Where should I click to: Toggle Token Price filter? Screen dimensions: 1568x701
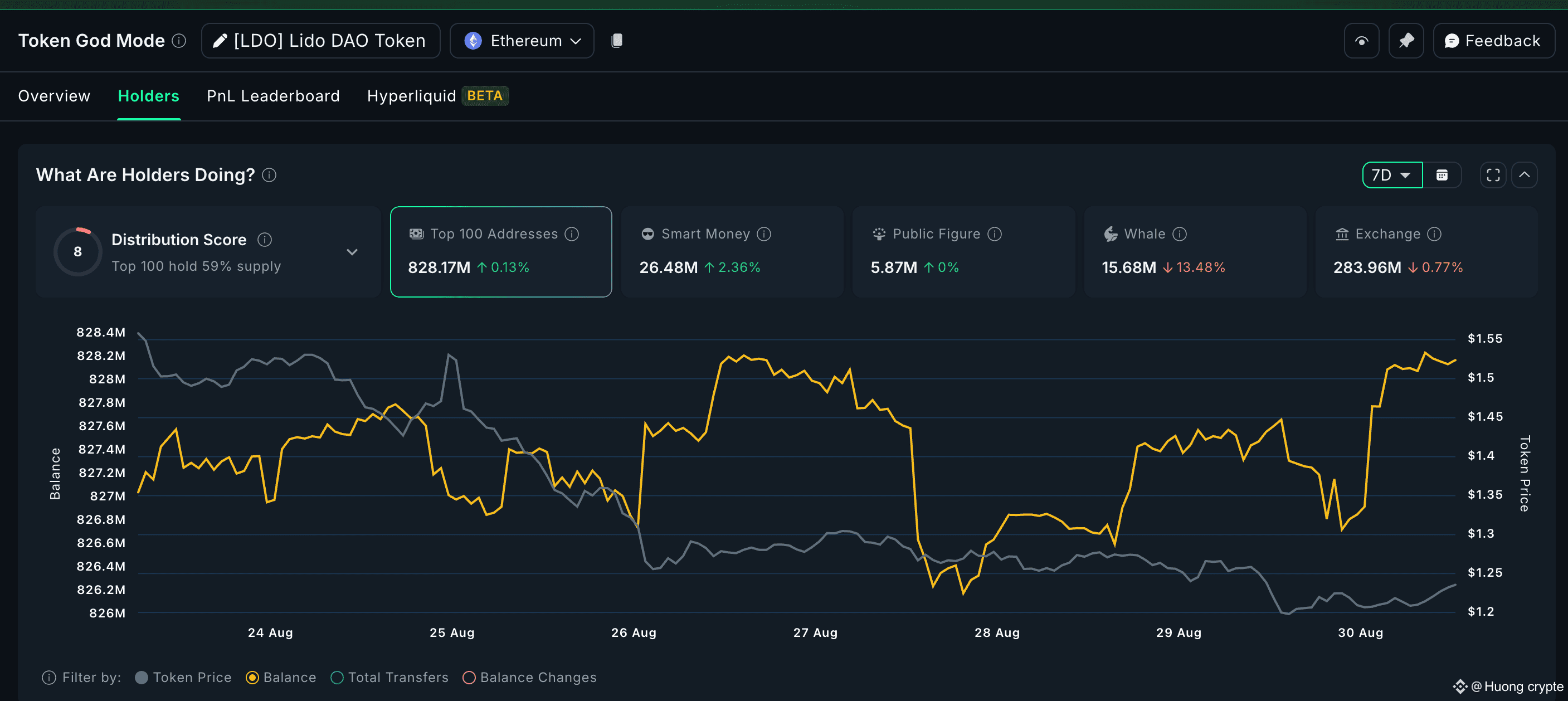tap(183, 677)
